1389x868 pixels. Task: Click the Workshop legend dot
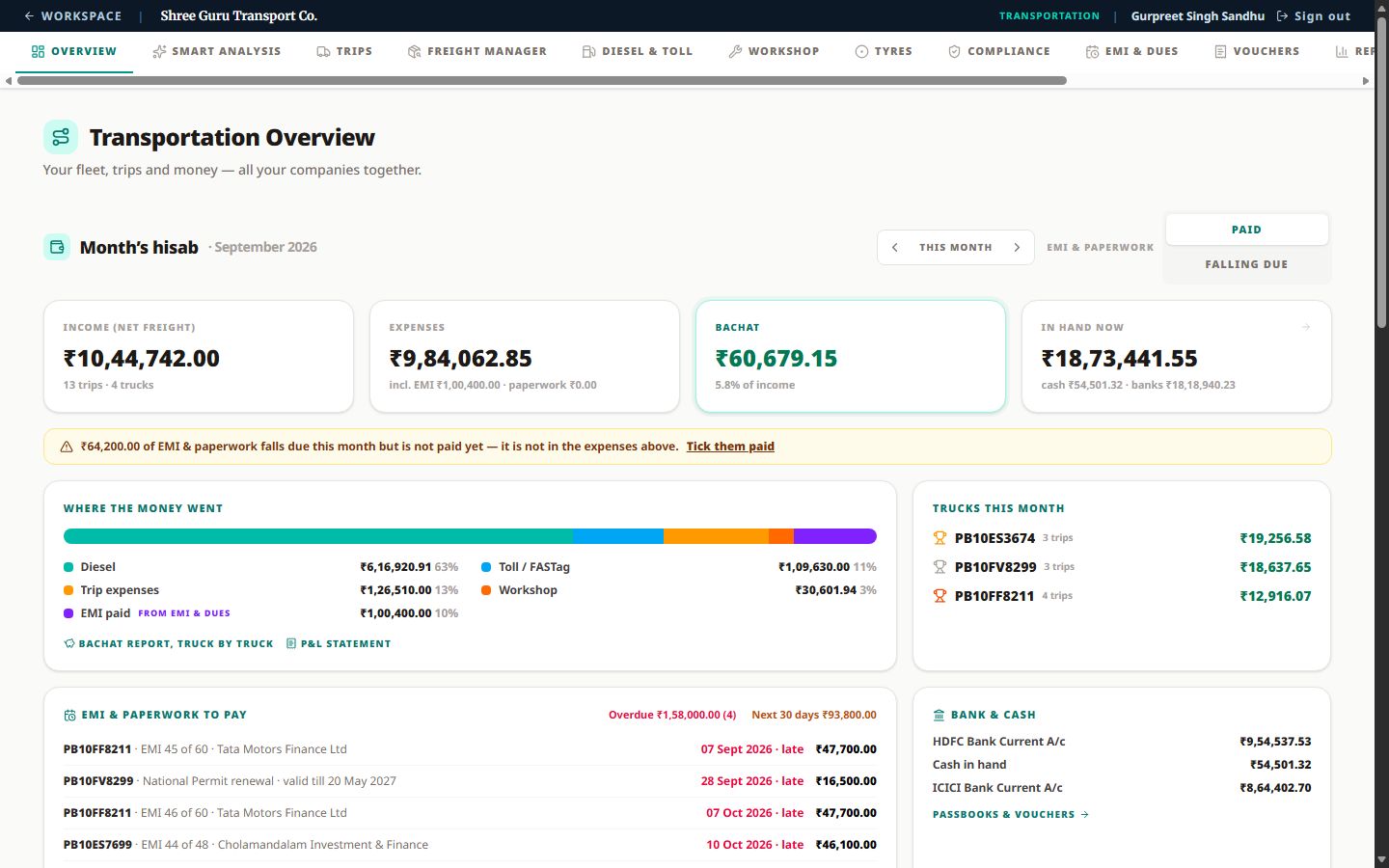tap(486, 590)
